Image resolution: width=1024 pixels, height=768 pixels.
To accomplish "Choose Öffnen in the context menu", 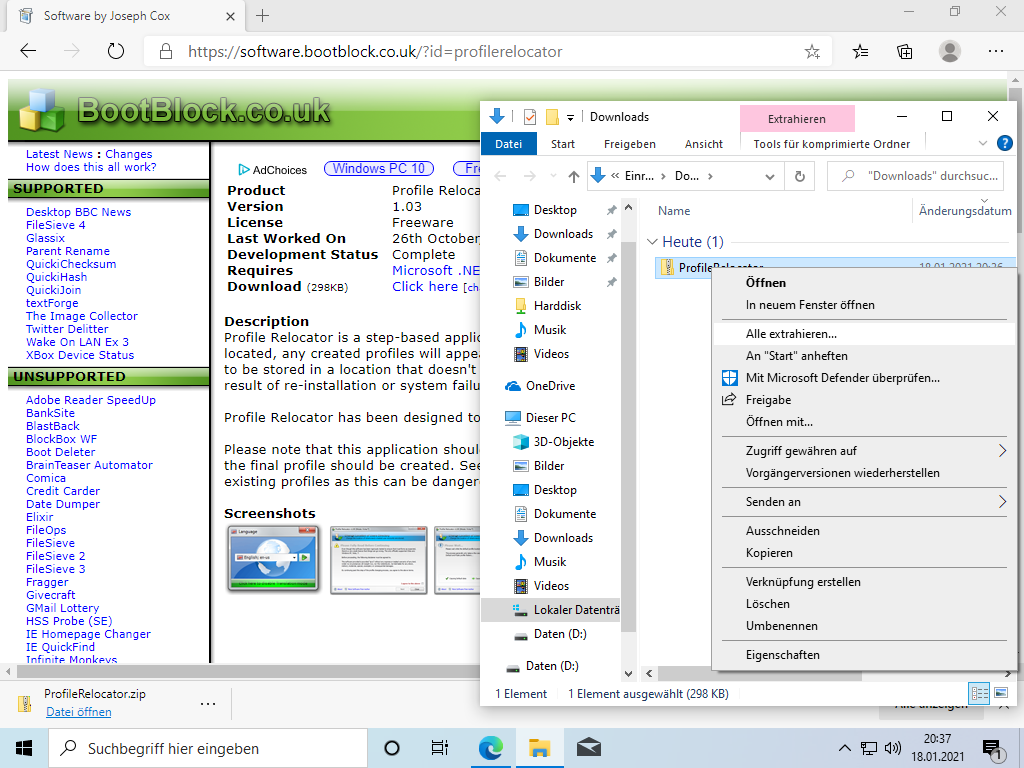I will pyautogui.click(x=864, y=283).
